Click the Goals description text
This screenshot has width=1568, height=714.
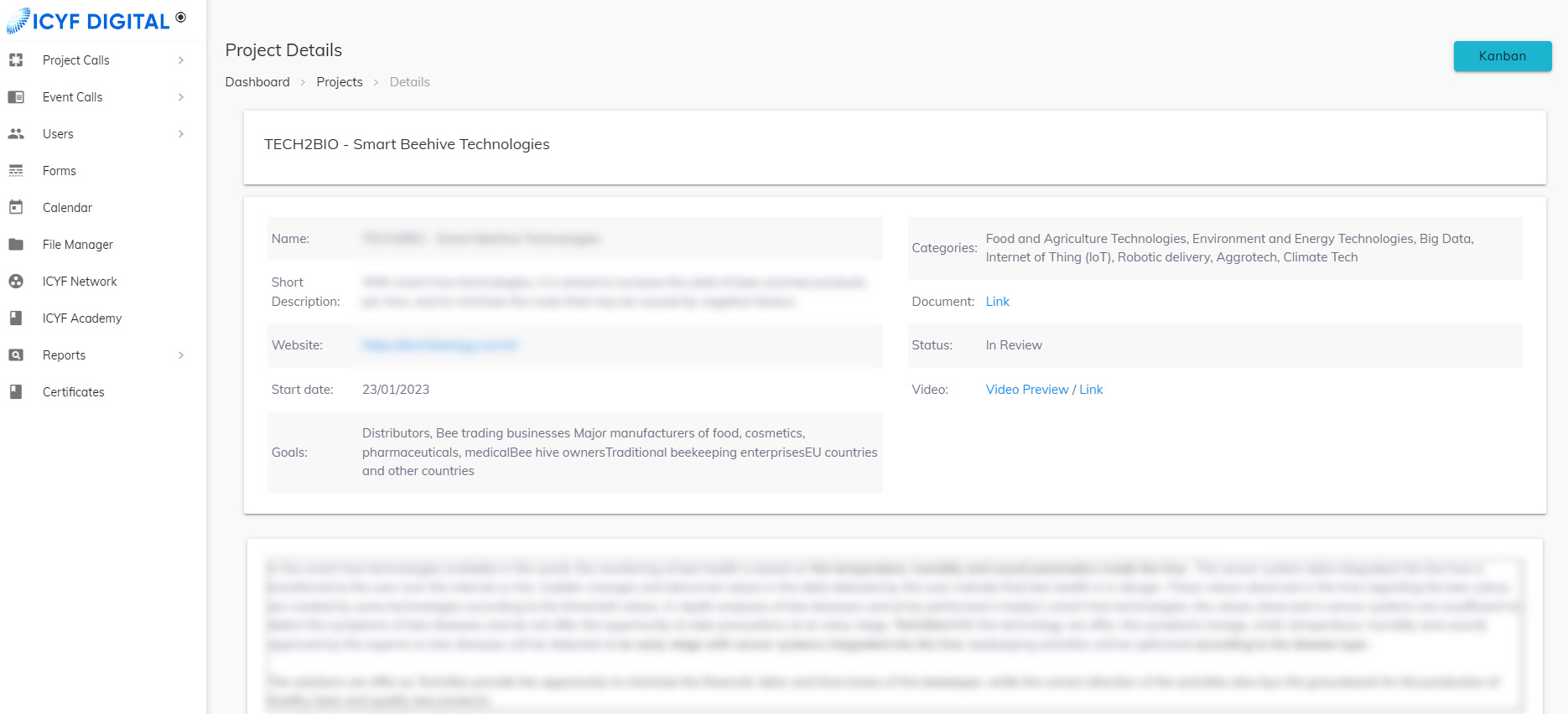tap(620, 453)
